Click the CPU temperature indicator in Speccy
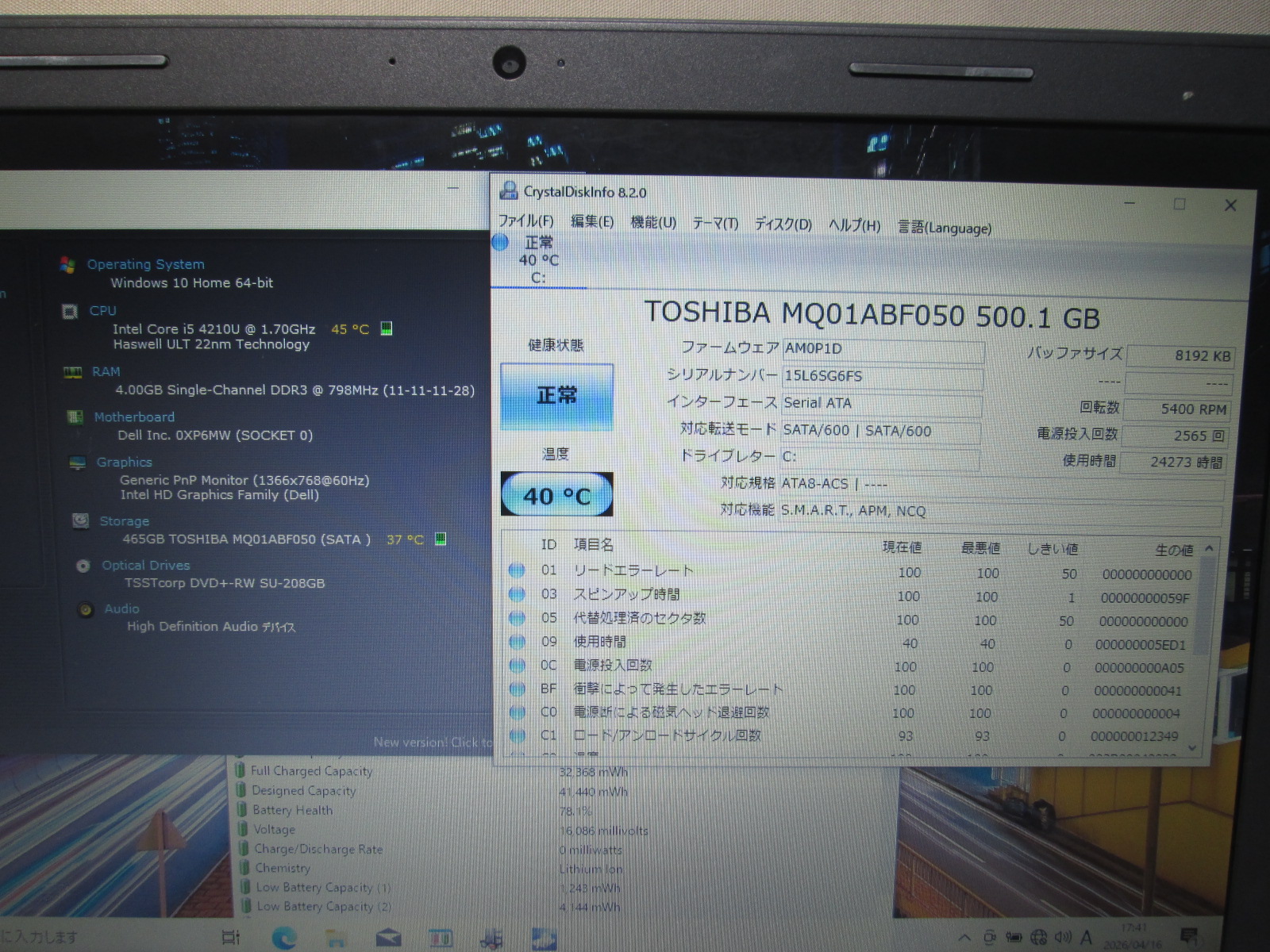This screenshot has height=952, width=1270. [350, 329]
